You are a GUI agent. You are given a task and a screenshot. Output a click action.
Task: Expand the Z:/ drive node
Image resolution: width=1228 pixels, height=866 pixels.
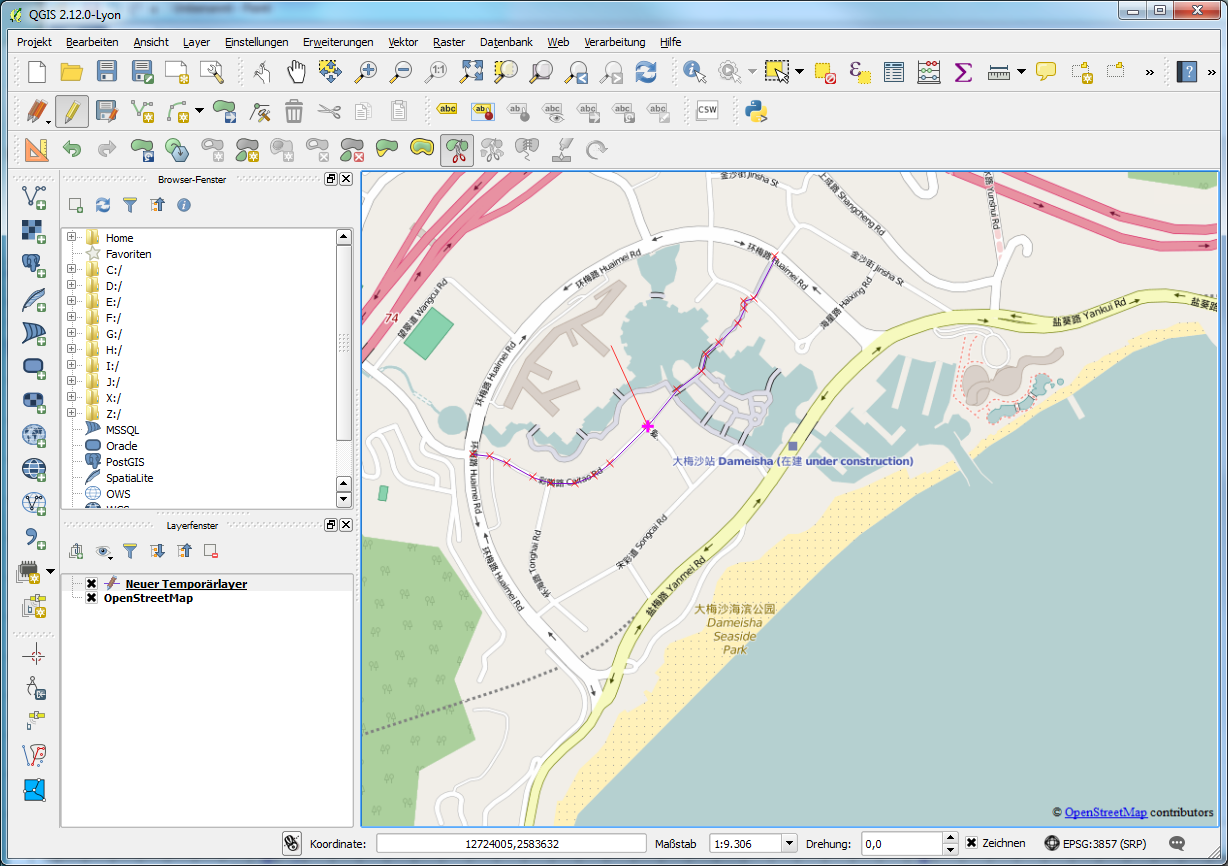coord(72,414)
